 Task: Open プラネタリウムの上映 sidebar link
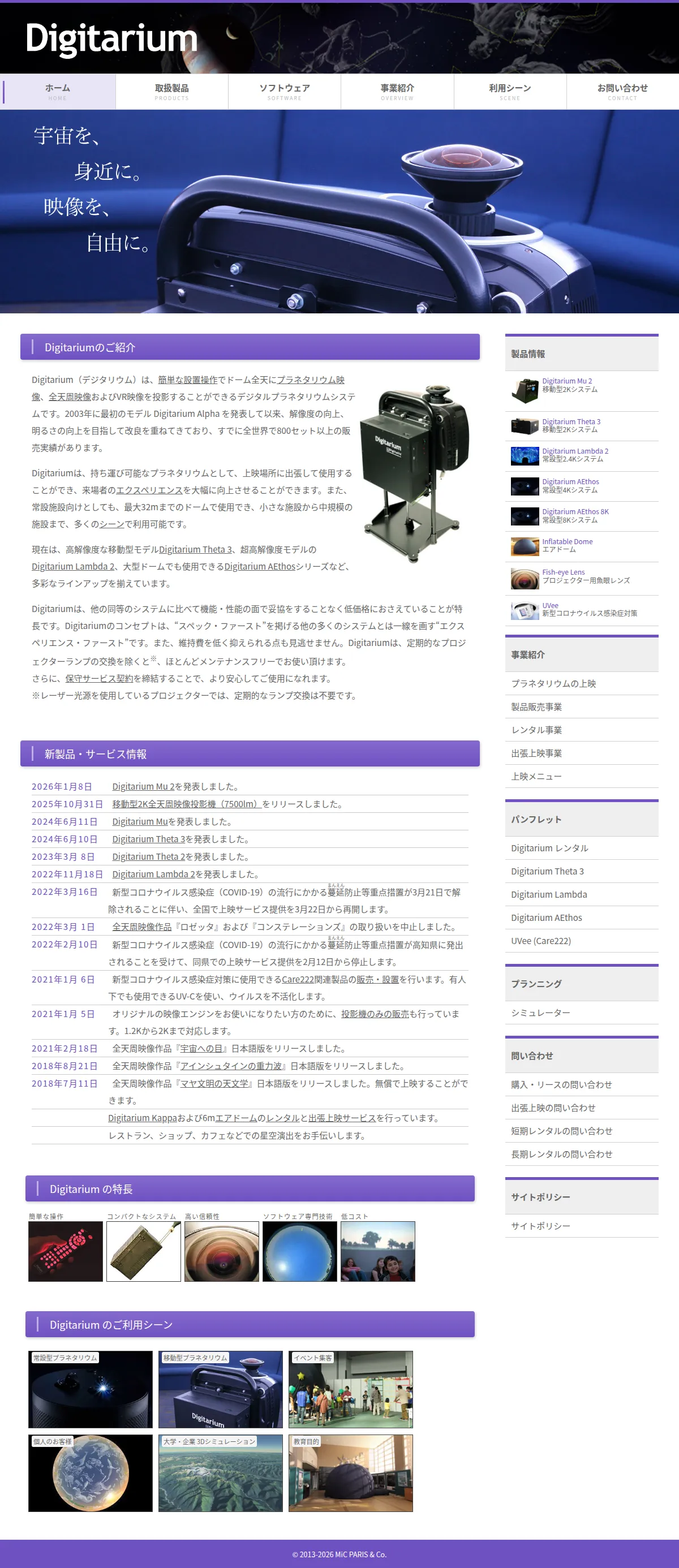pos(582,683)
